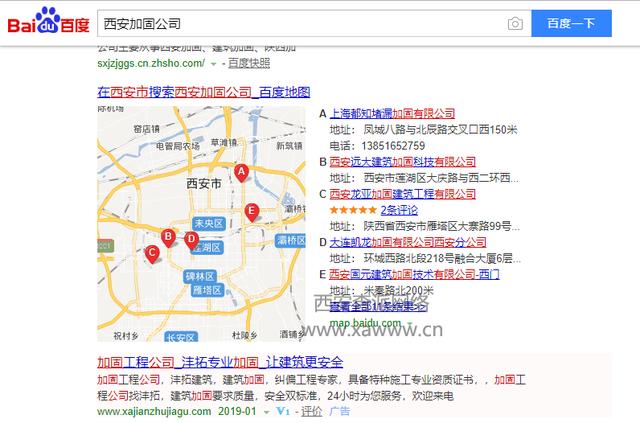This screenshot has height=423, width=640.
Task: Click 未央区 district label on map
Action: 209,223
